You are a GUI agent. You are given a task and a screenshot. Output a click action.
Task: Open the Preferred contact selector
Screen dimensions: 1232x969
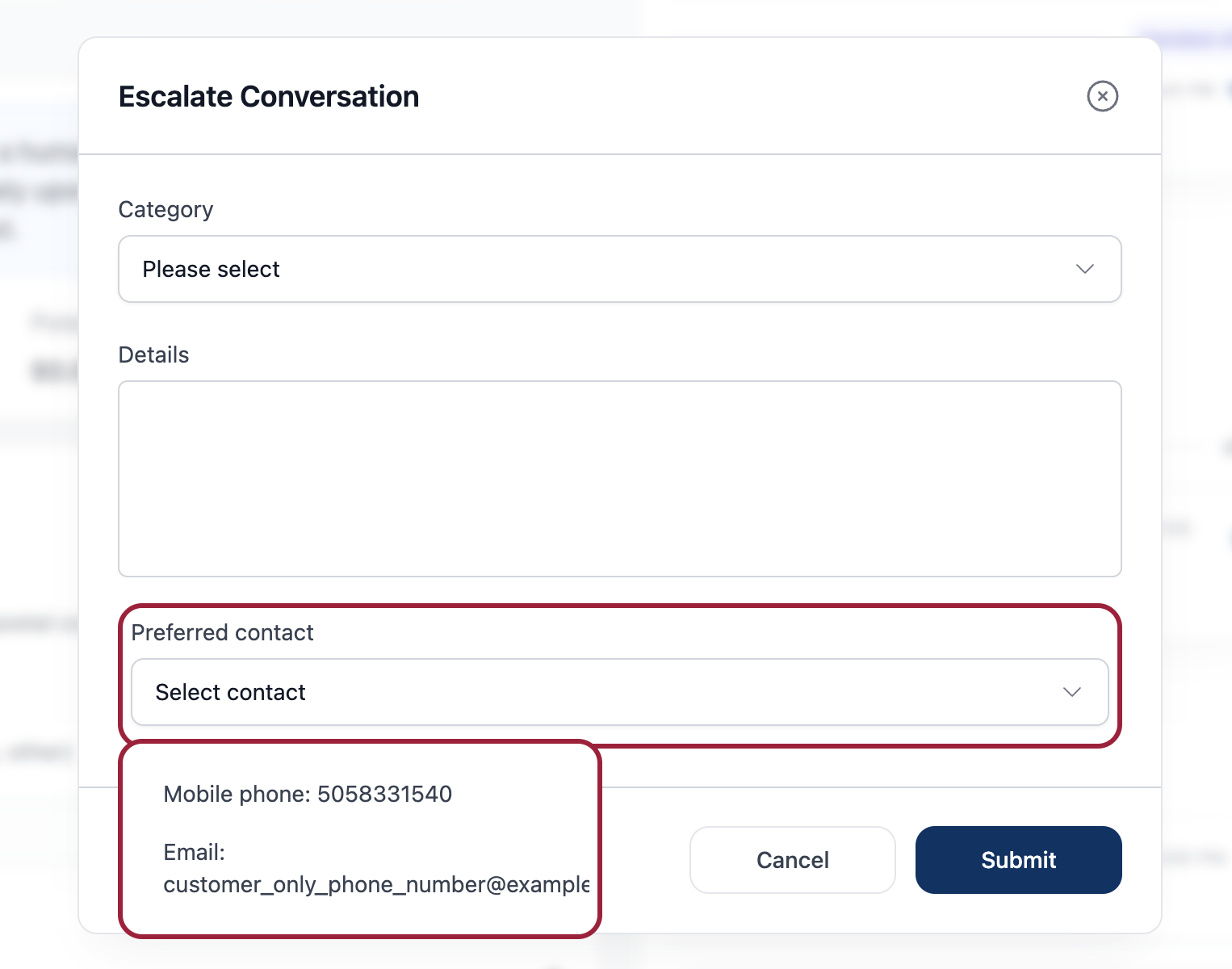point(619,692)
